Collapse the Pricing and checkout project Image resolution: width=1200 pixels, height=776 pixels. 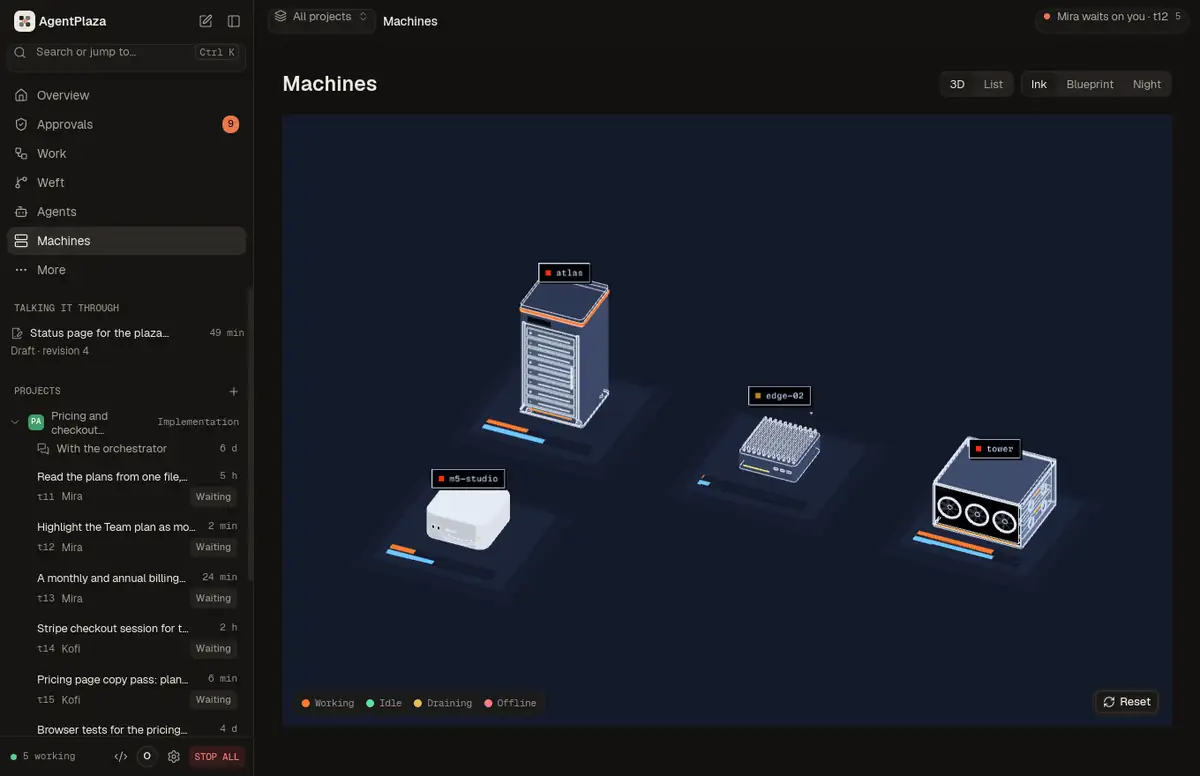(15, 422)
